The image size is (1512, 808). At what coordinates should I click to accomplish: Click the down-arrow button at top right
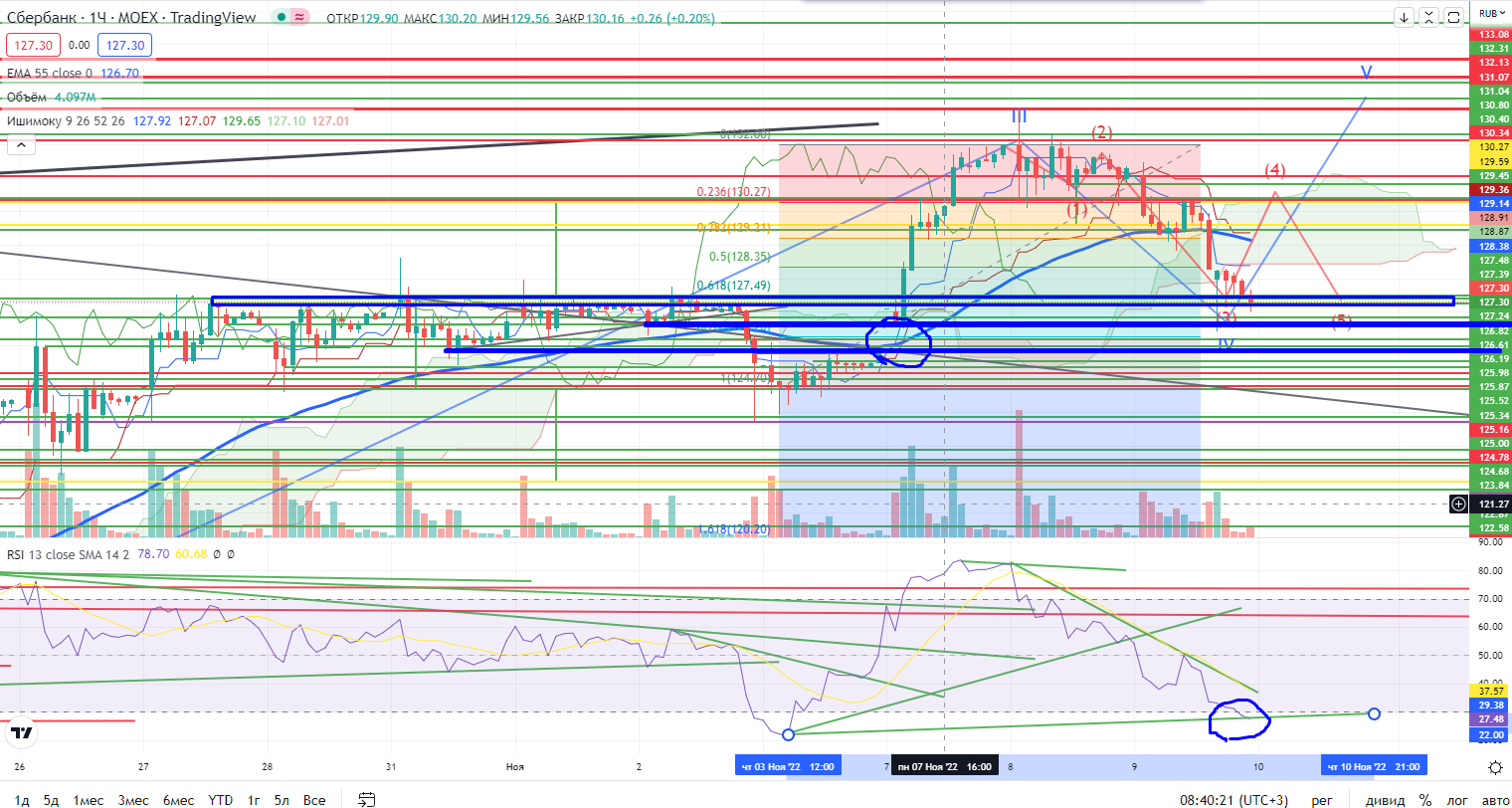pos(1405,17)
